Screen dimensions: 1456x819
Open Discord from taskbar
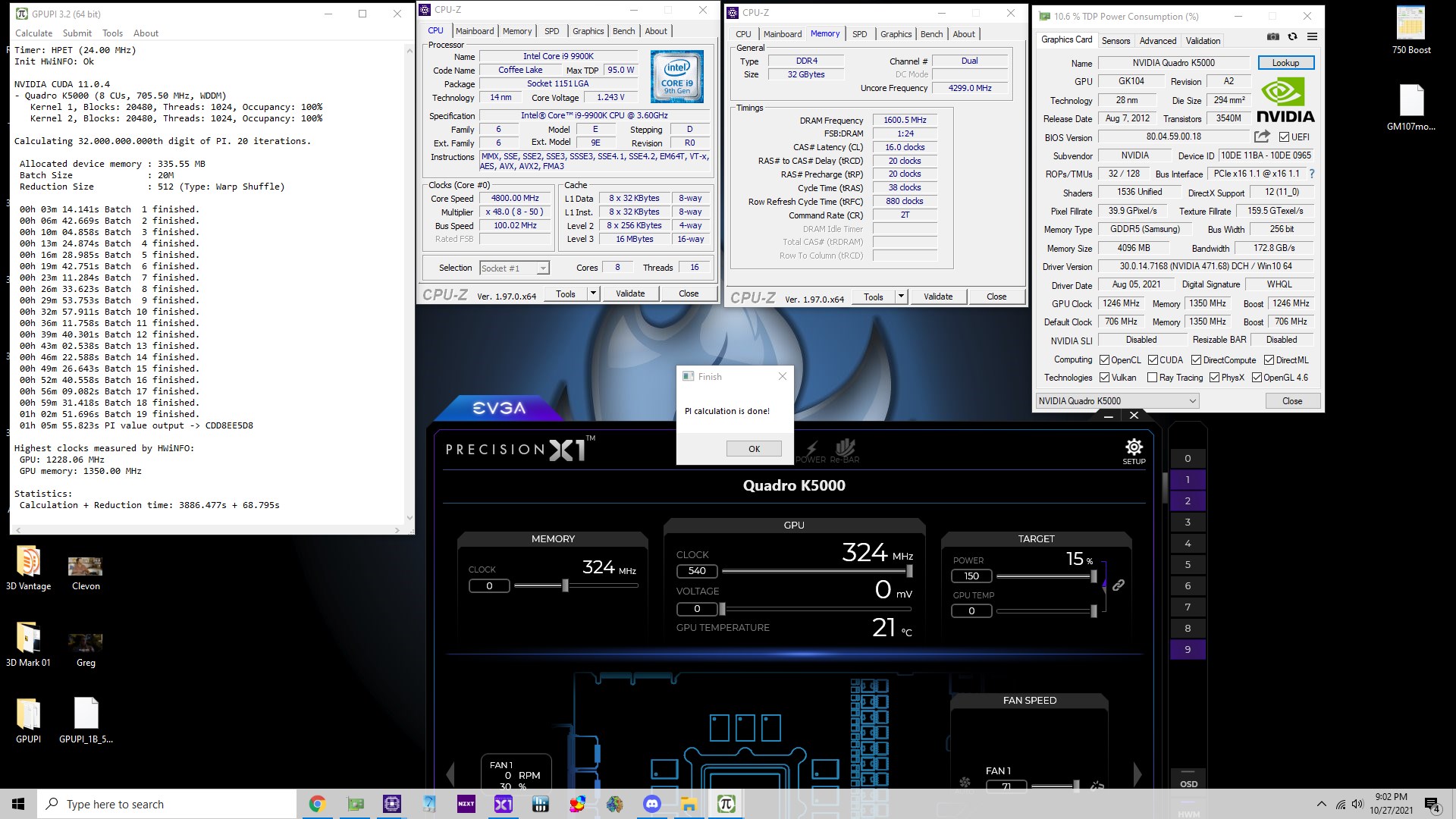tap(652, 804)
